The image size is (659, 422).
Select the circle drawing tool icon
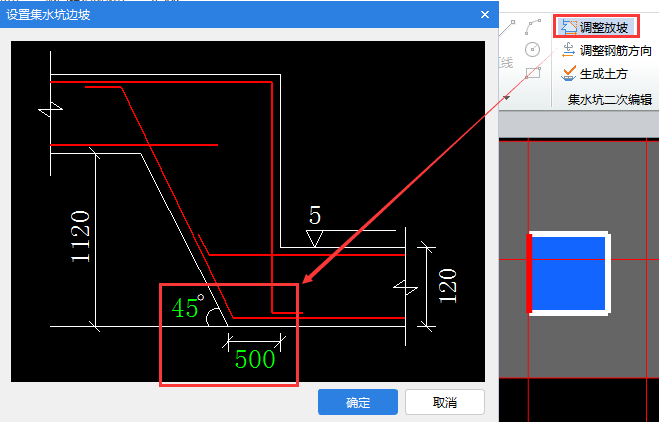click(x=532, y=50)
